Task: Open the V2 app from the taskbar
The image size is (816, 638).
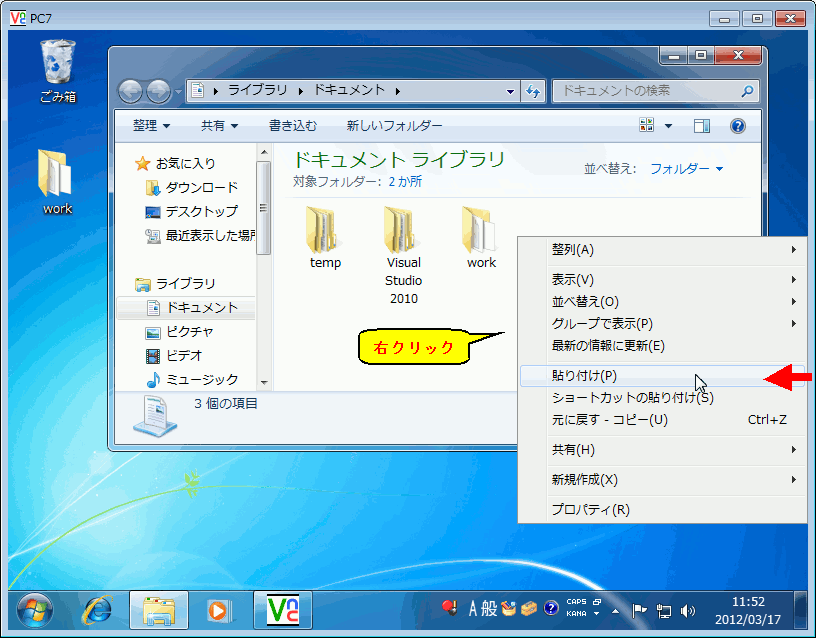Action: (283, 611)
